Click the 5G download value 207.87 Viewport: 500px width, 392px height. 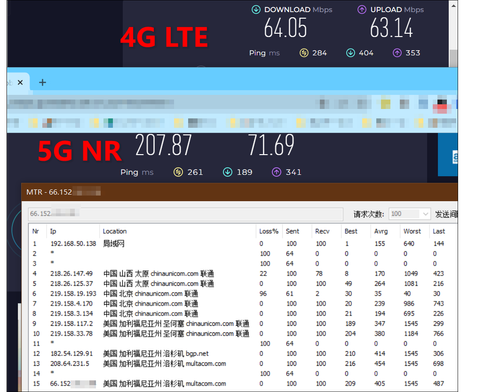tap(163, 145)
